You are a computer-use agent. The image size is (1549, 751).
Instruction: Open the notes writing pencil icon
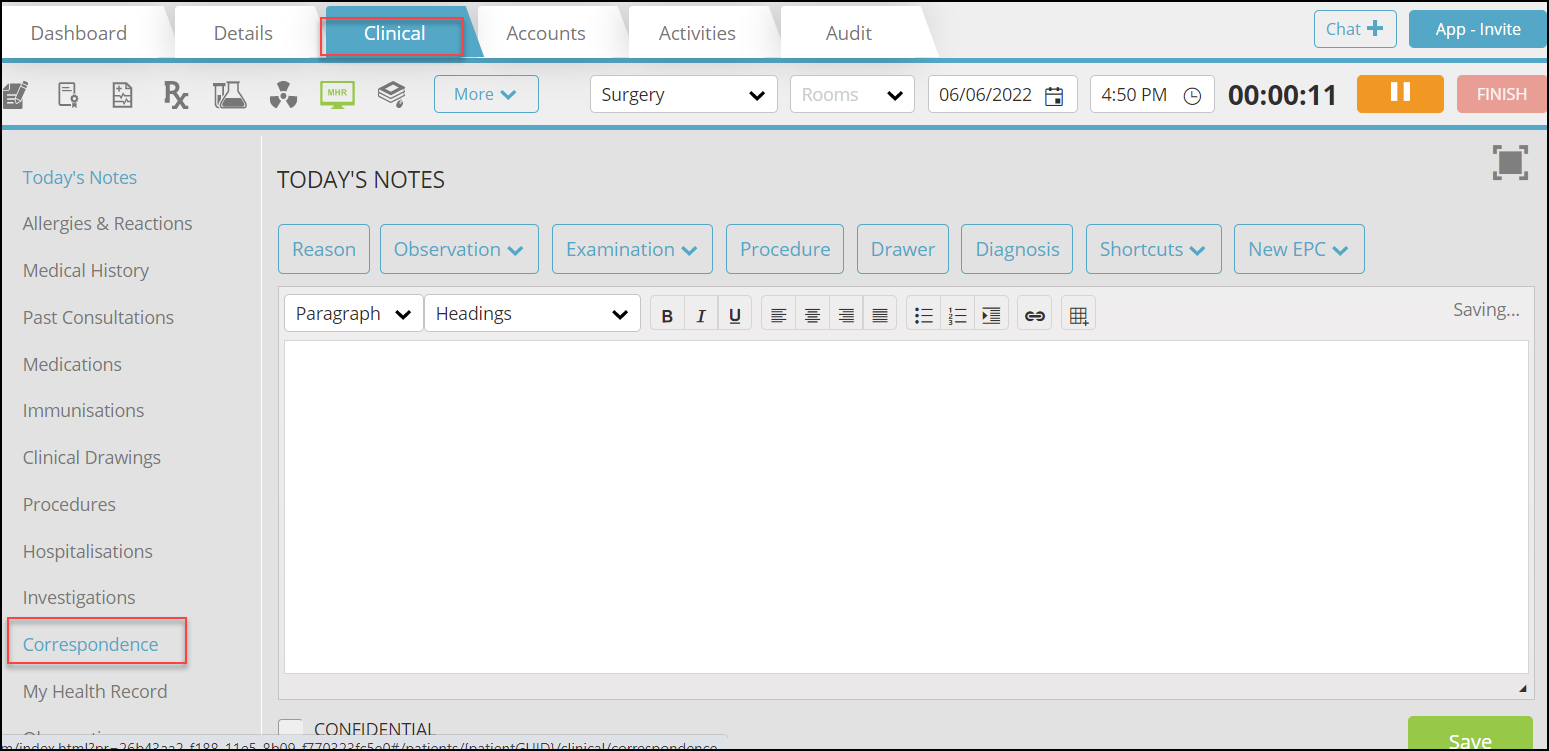(14, 95)
